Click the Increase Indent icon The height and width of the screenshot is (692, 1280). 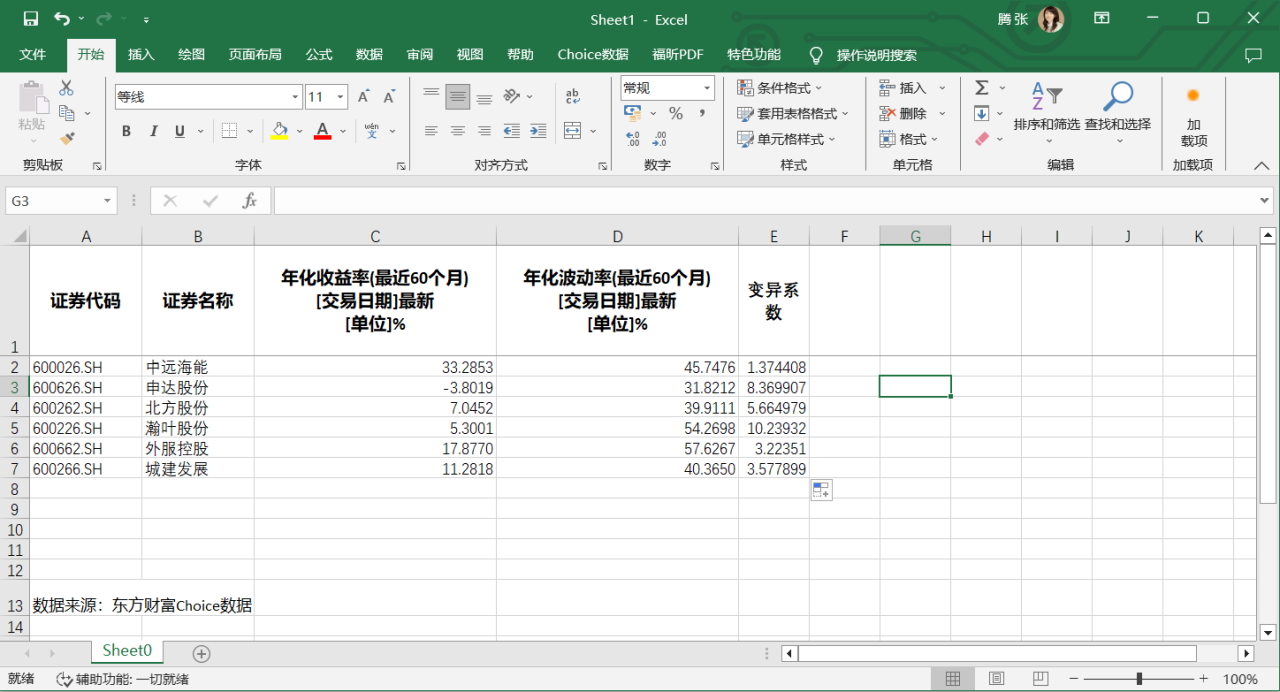coord(538,131)
